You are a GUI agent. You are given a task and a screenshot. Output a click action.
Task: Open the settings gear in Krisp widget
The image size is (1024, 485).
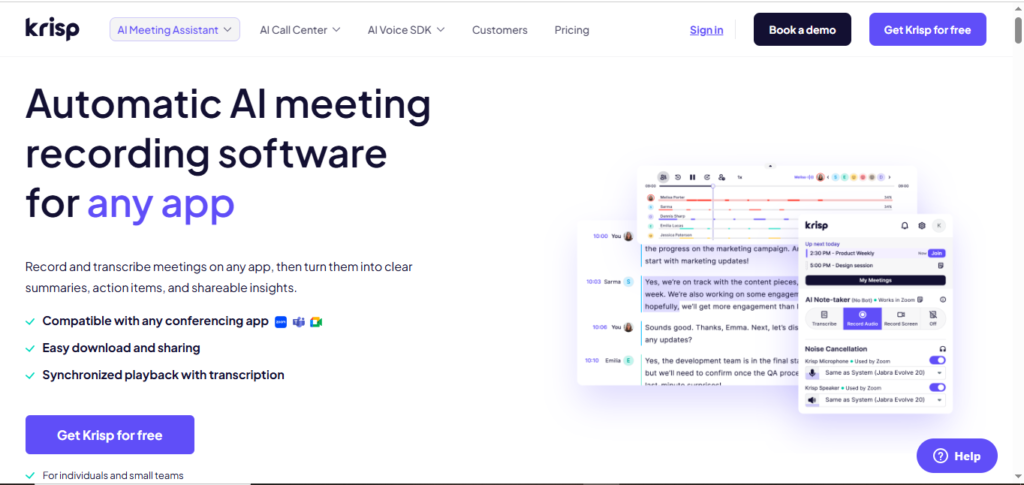click(x=922, y=226)
